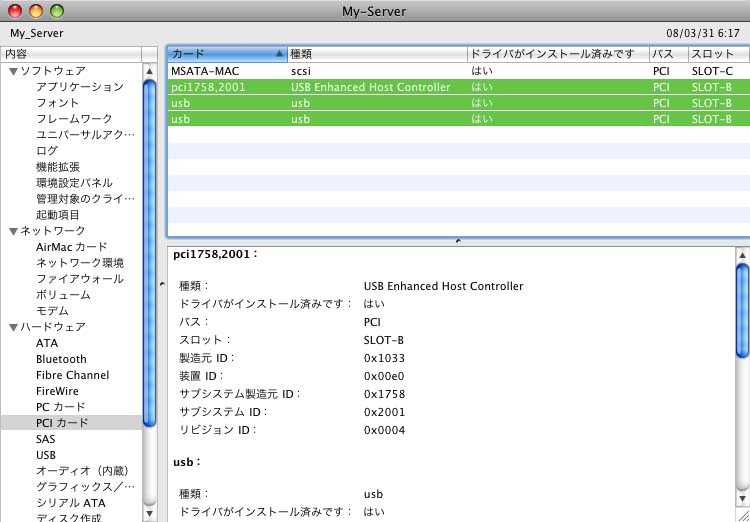Screen dimensions: 750x522
Task: Collapse the ネットワーク section triangle
Action: 13,231
